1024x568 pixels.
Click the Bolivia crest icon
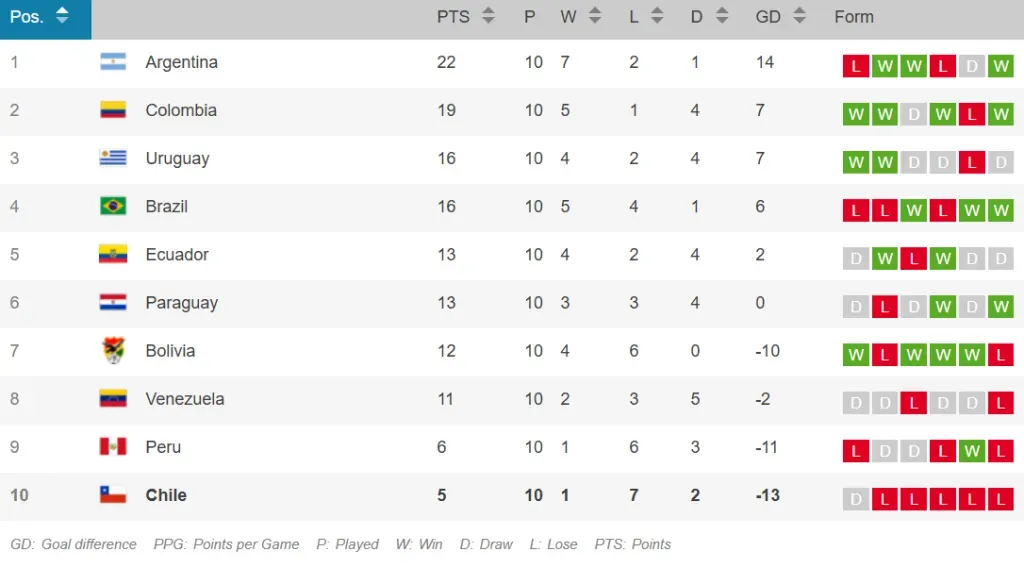[113, 351]
